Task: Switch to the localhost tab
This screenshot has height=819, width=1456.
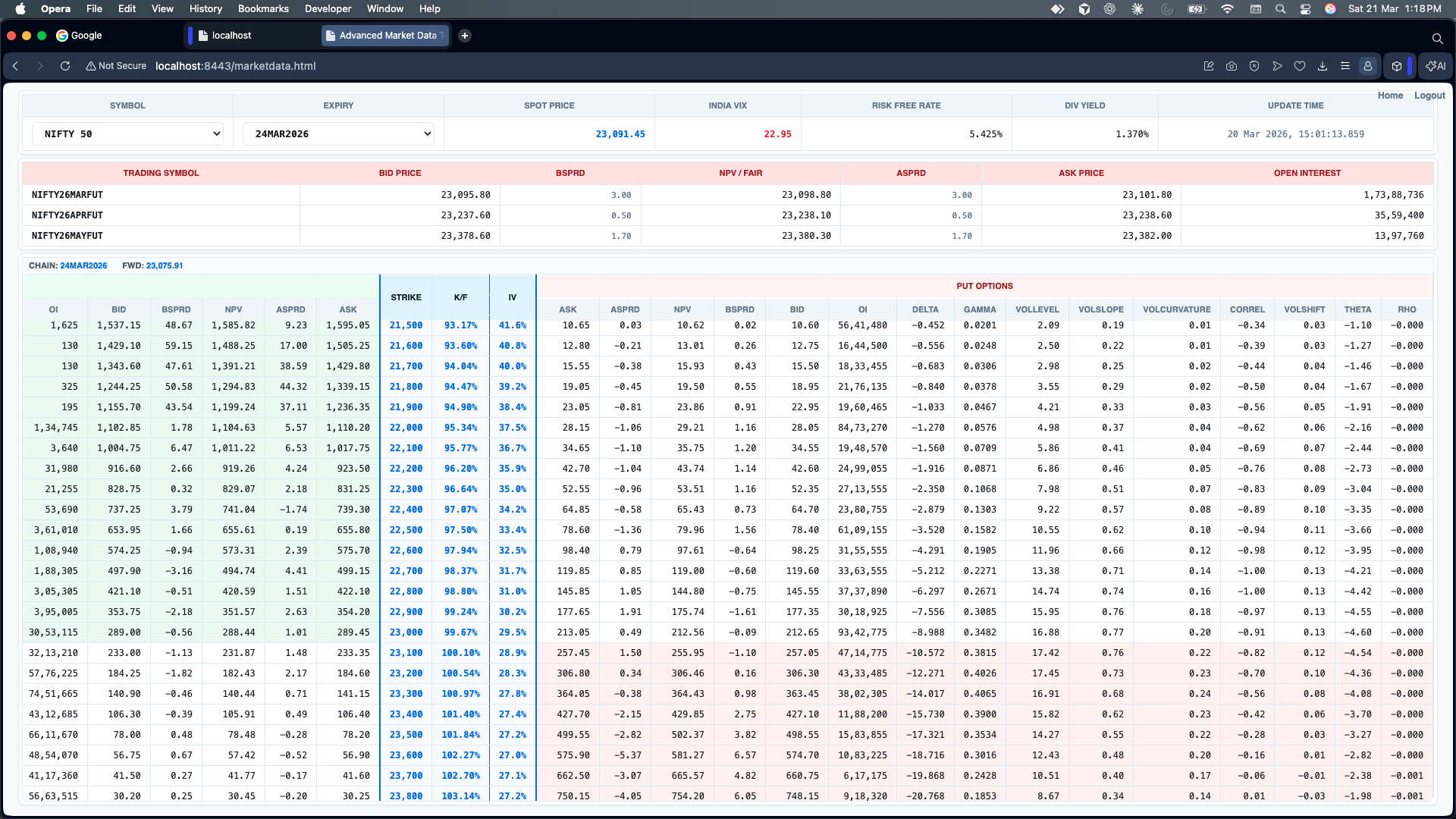Action: coord(231,35)
